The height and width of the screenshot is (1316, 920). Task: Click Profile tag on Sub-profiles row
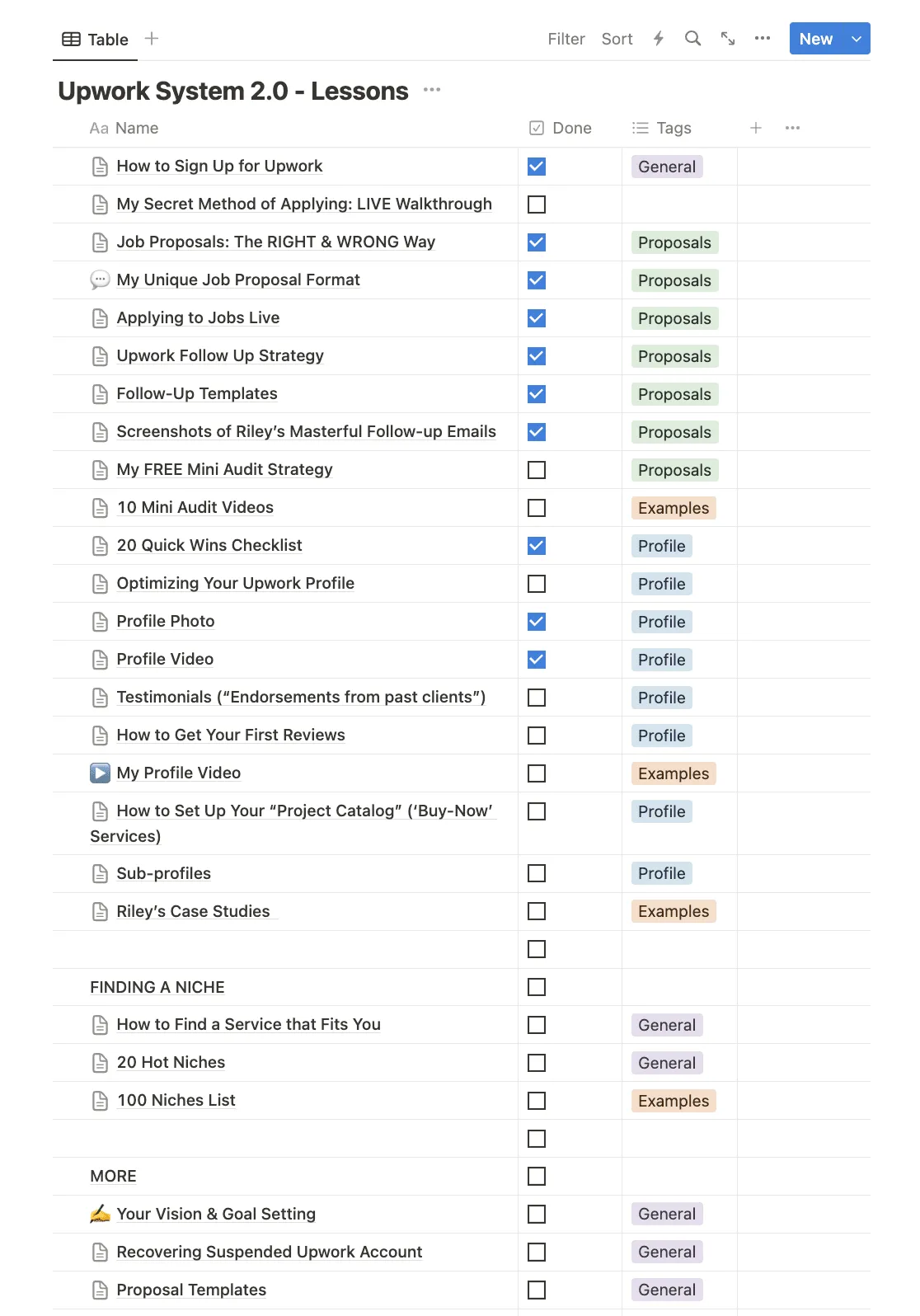click(662, 874)
